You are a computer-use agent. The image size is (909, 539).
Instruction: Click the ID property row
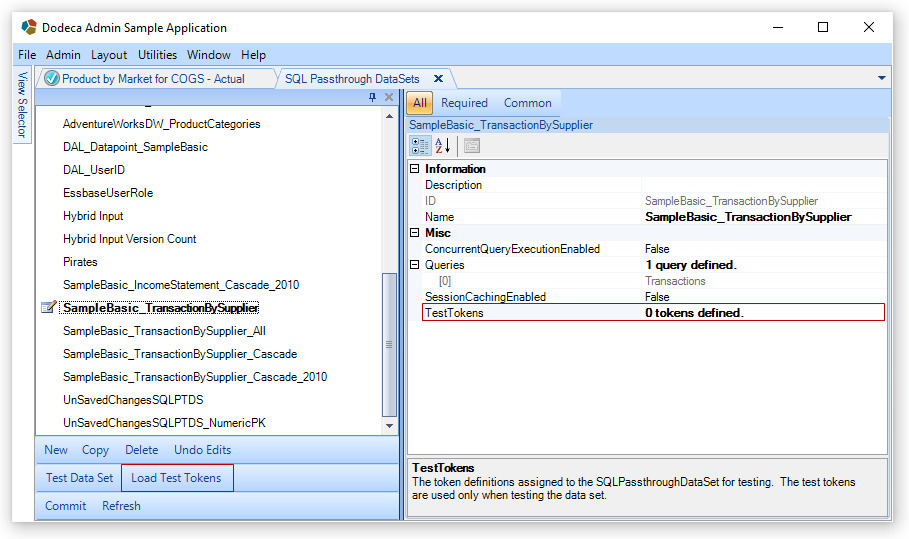(x=654, y=201)
